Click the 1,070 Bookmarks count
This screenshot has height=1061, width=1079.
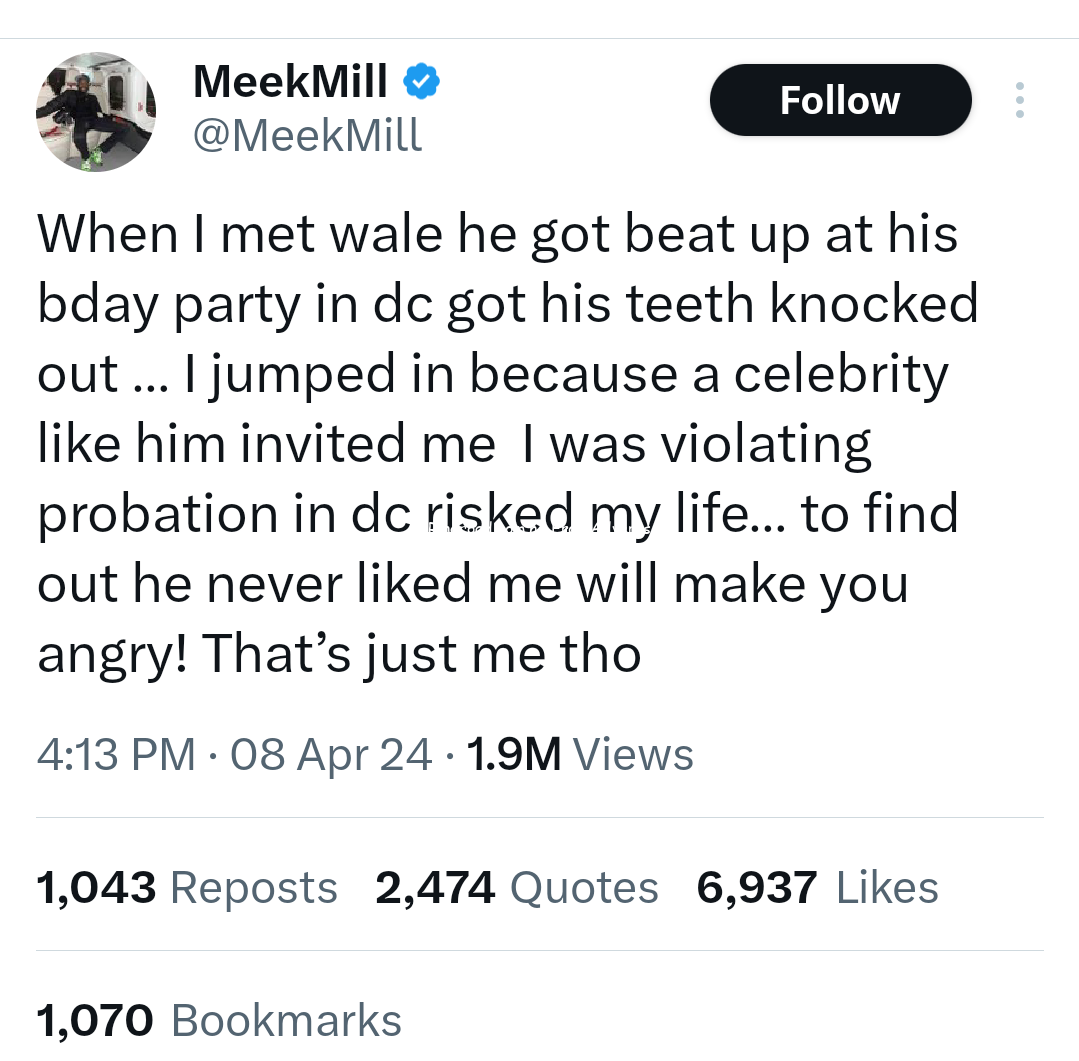point(219,1020)
